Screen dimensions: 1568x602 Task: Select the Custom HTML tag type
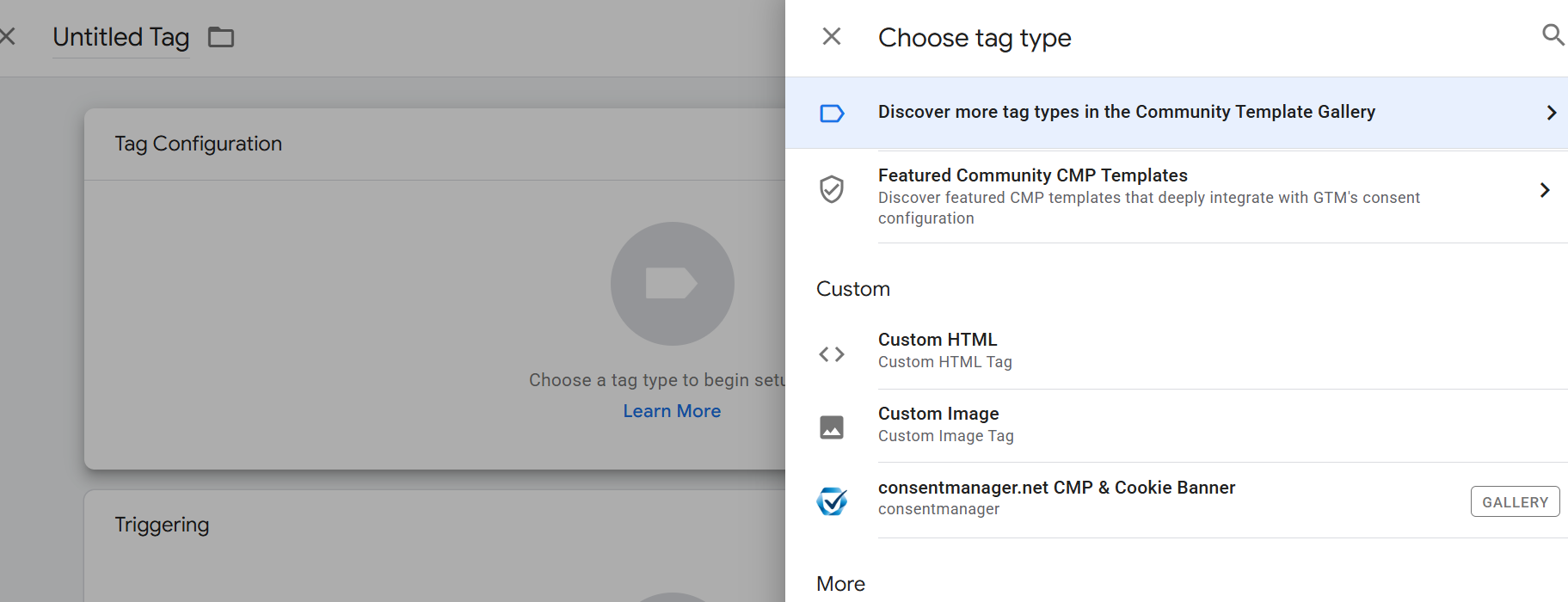(1177, 353)
